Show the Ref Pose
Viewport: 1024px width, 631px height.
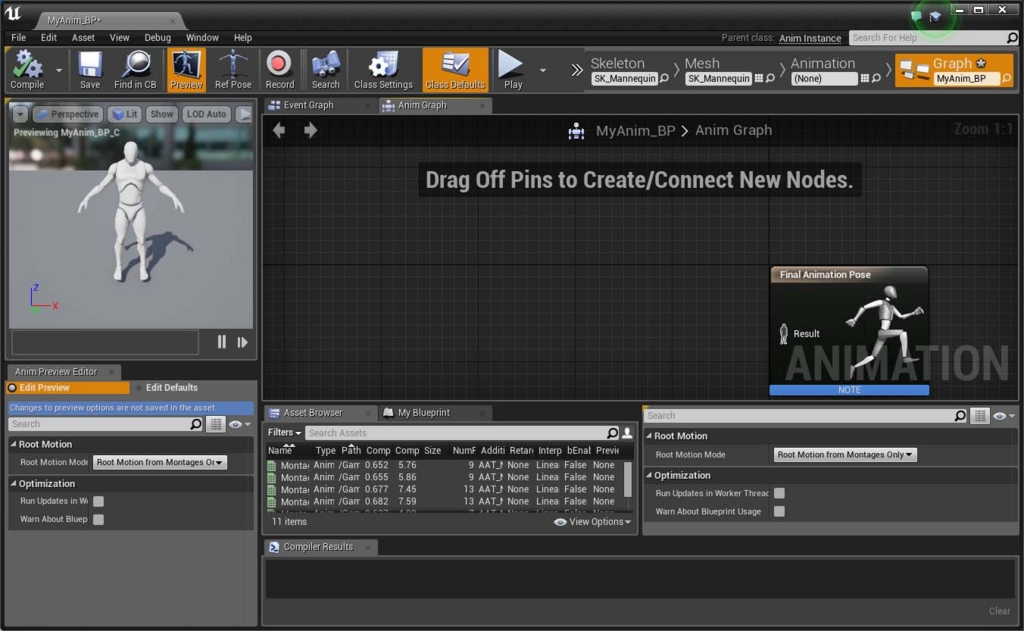233,70
